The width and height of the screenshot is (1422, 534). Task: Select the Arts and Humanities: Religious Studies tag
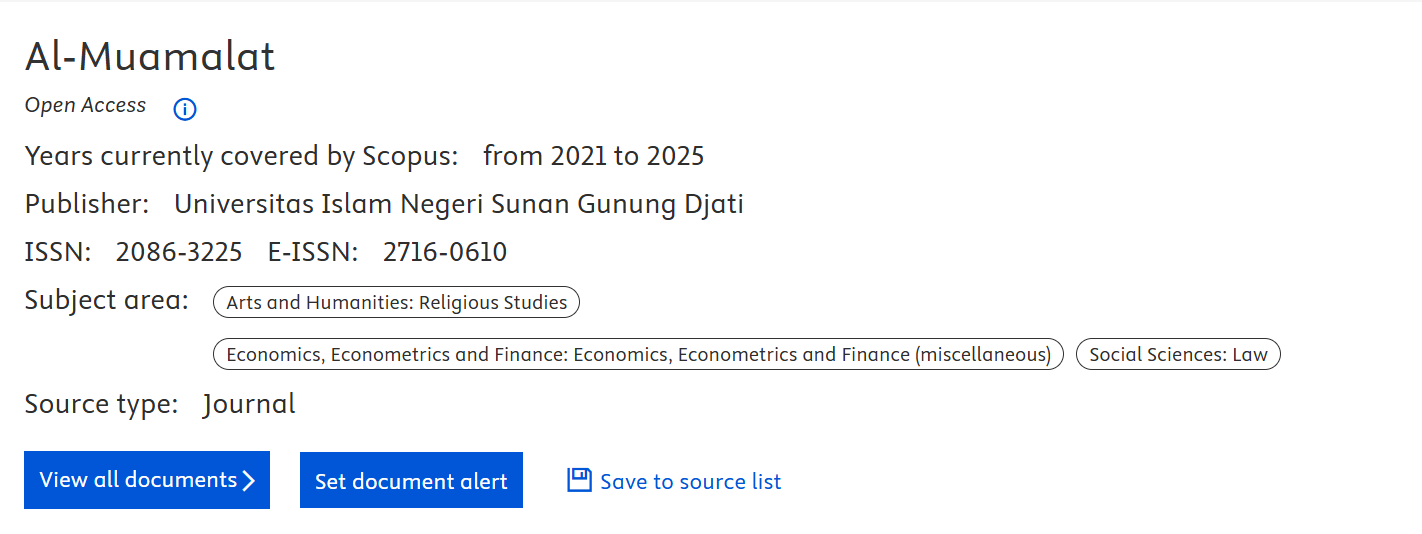tap(396, 302)
